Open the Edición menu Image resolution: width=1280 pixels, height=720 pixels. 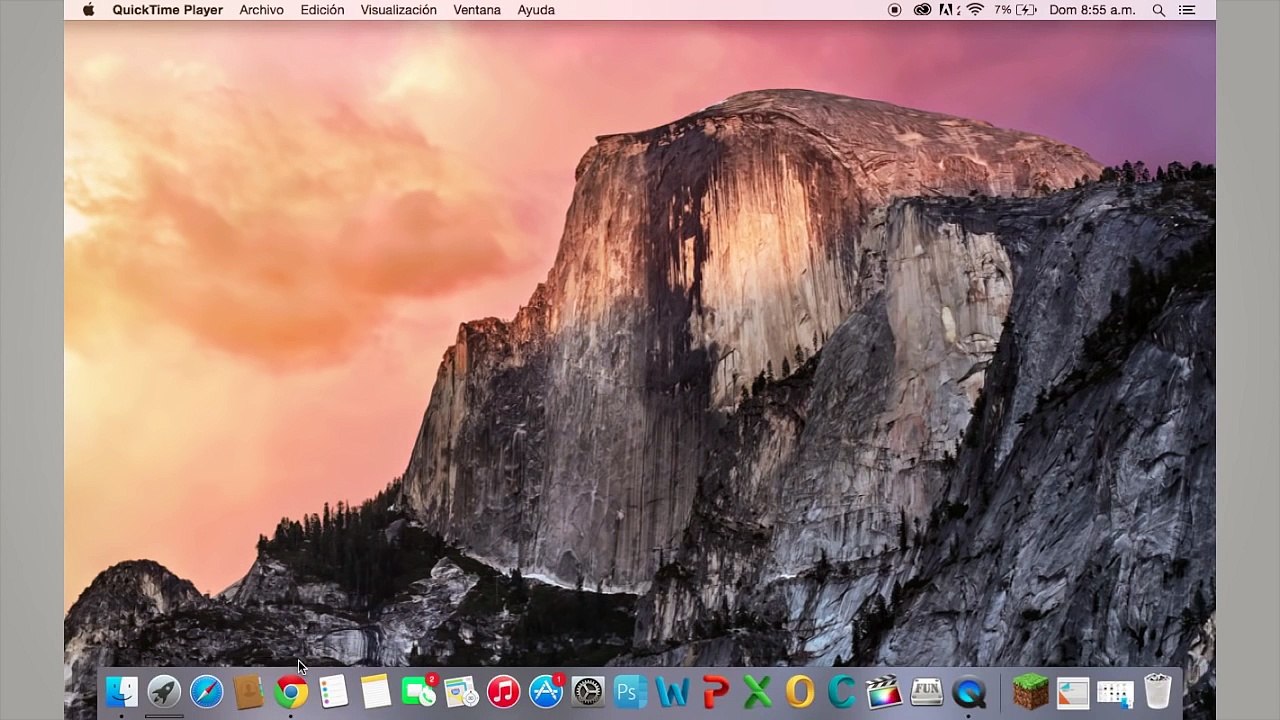point(322,10)
